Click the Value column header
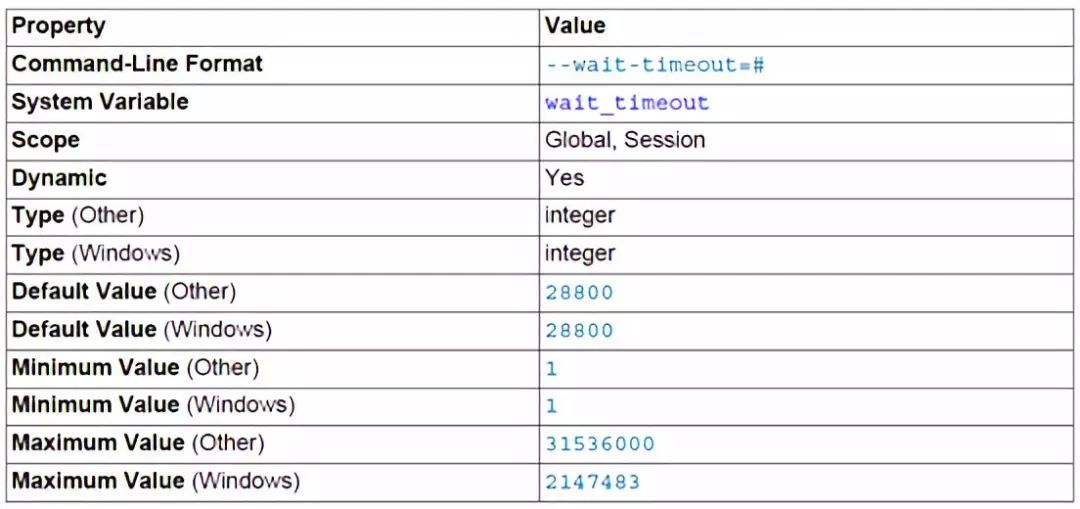The height and width of the screenshot is (509, 1080). (575, 26)
